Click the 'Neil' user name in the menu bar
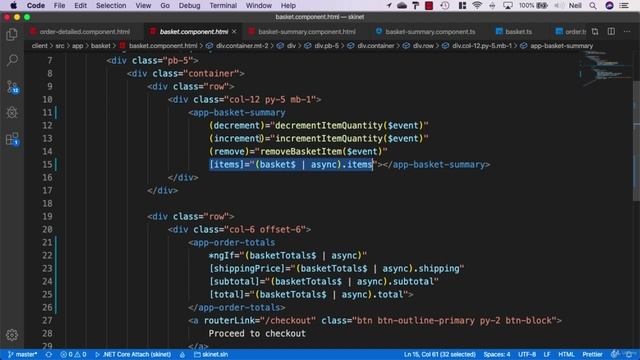Screen dimensions: 640x360 575,5
